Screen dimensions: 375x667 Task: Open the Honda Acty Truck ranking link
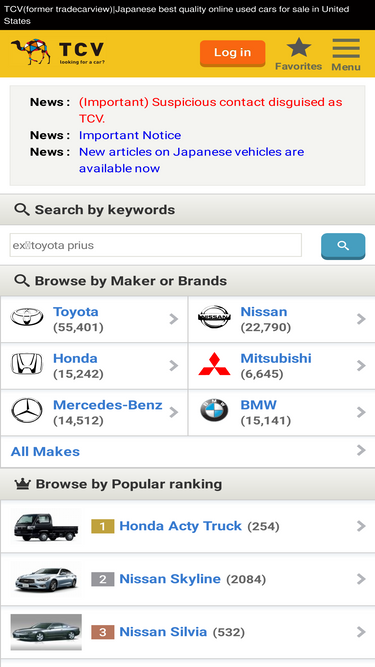pyautogui.click(x=180, y=526)
